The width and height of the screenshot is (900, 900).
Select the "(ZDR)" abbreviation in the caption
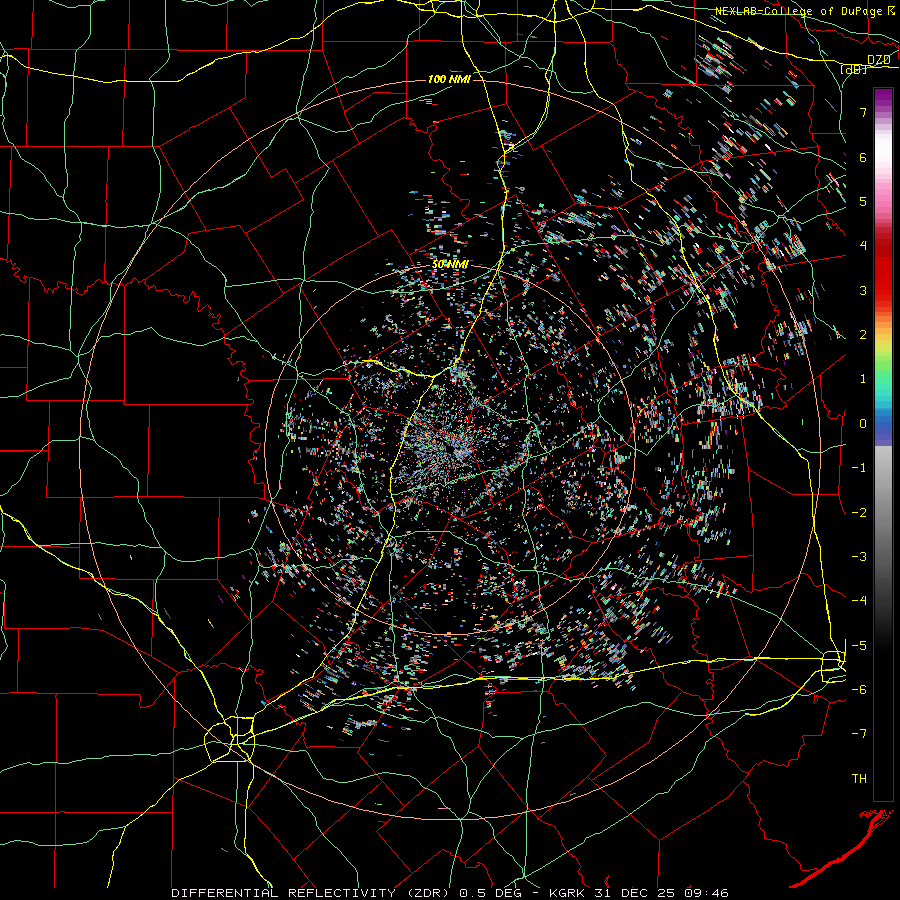[428, 893]
